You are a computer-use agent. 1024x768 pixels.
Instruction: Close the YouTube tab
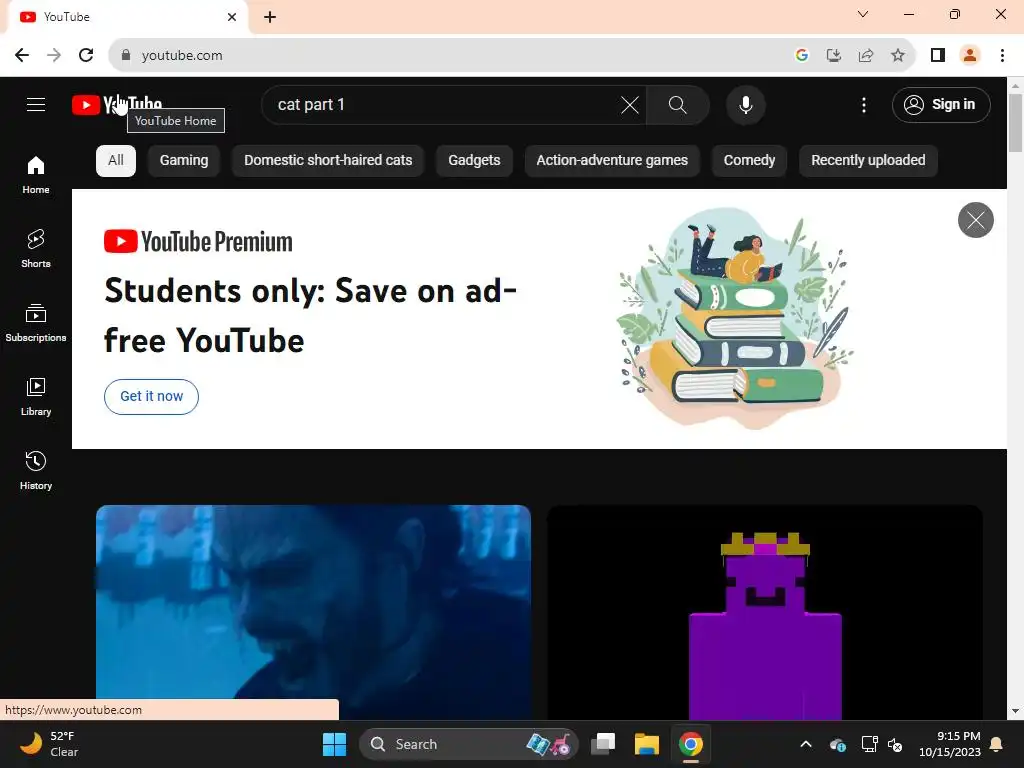tap(232, 17)
